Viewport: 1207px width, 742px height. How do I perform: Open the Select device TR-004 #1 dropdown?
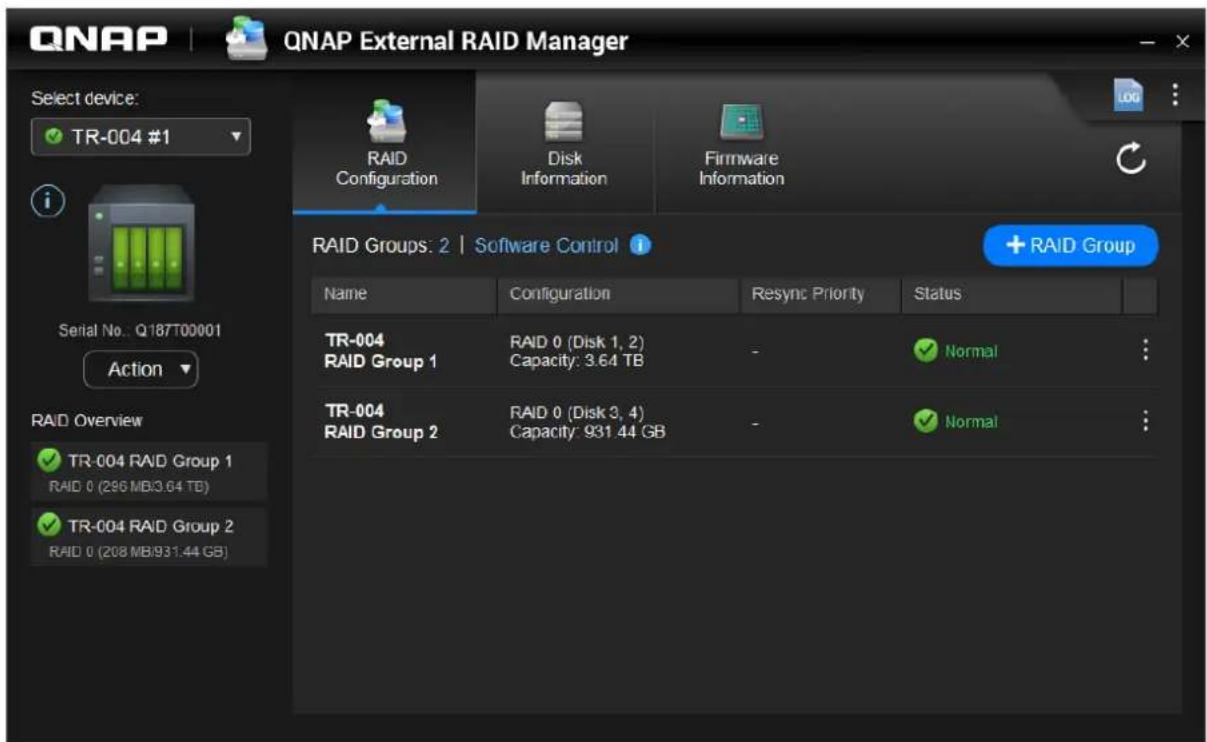(x=140, y=137)
